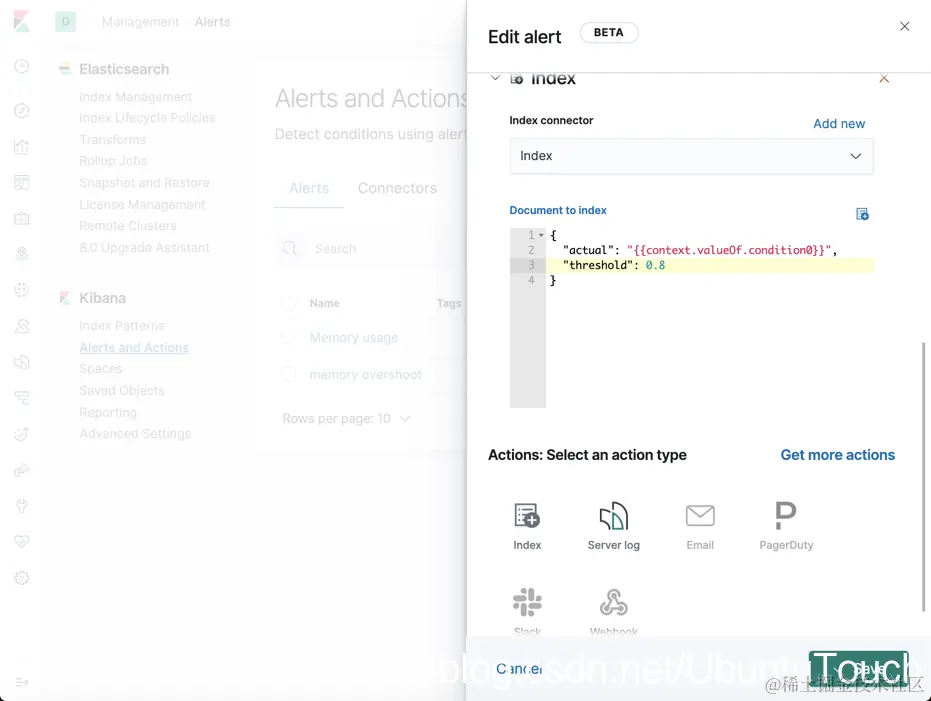Open Rollup Jobs menu item
Image resolution: width=931 pixels, height=701 pixels.
(x=113, y=161)
